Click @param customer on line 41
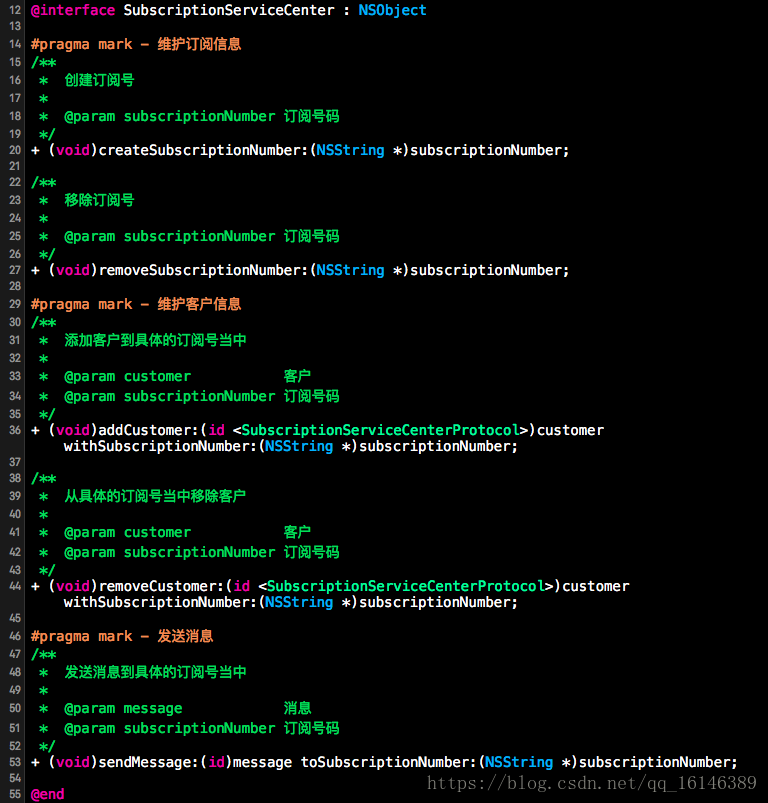The height and width of the screenshot is (803, 768). [127, 533]
